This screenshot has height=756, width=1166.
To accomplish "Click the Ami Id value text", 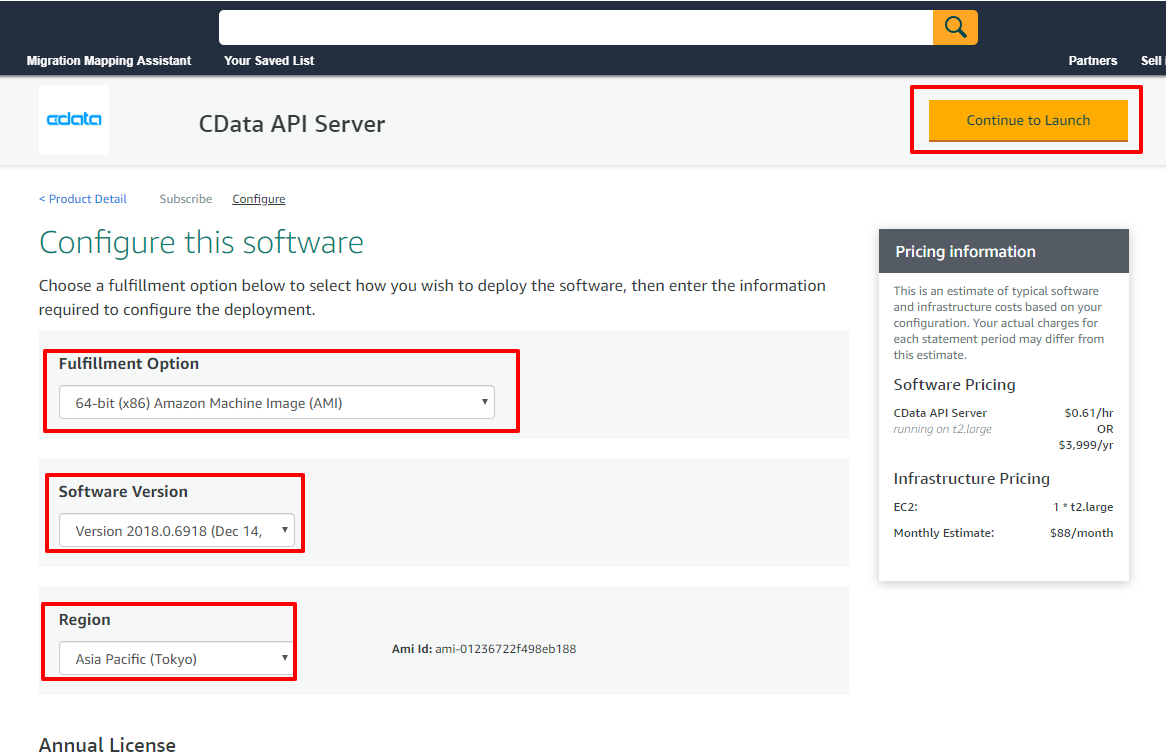I will point(506,649).
